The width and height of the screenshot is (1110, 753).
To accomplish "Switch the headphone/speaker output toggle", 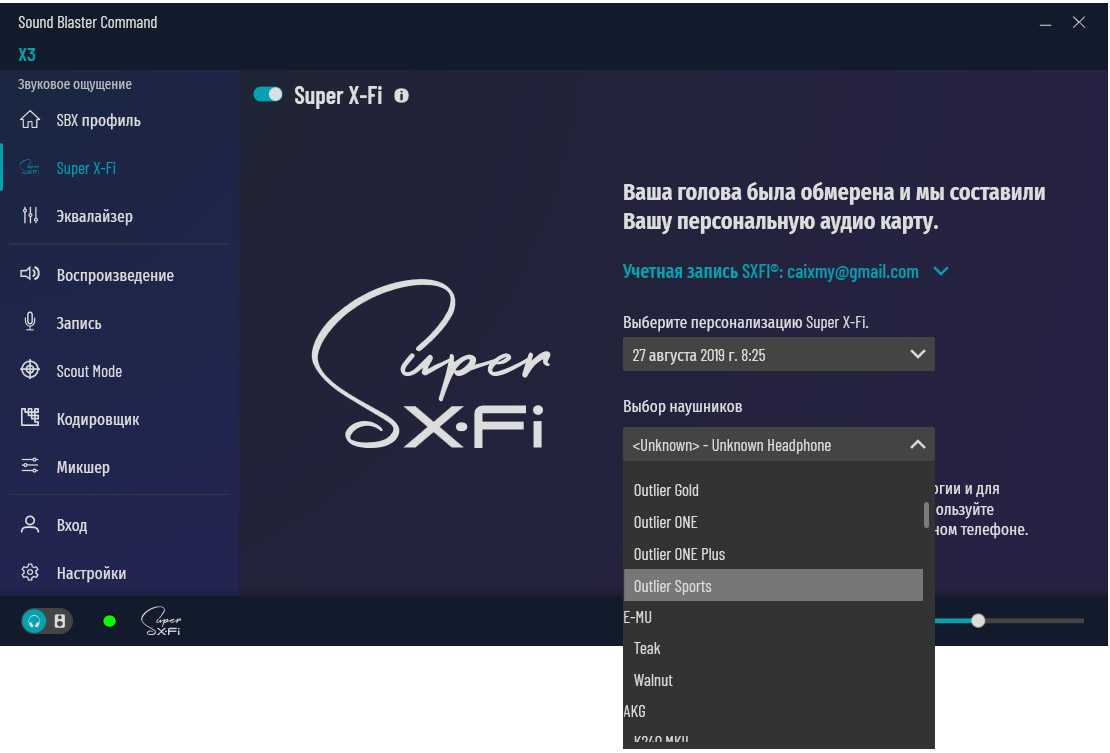I will tap(47, 621).
